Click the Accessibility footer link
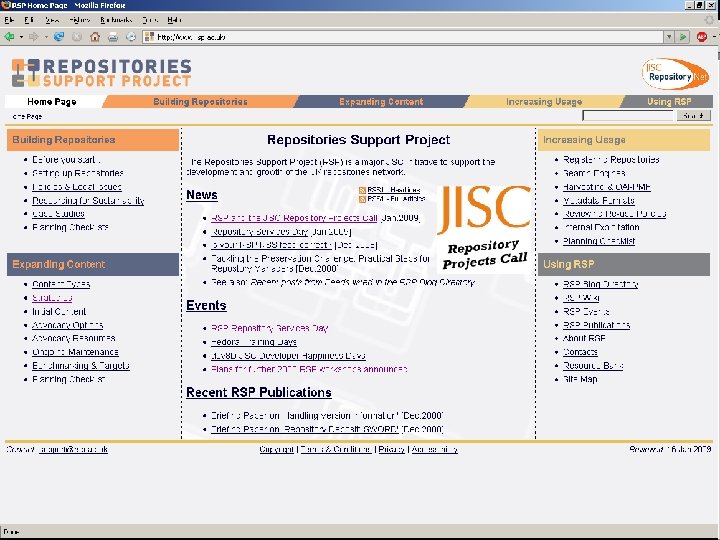Screen dimensions: 720x540 click(434, 450)
